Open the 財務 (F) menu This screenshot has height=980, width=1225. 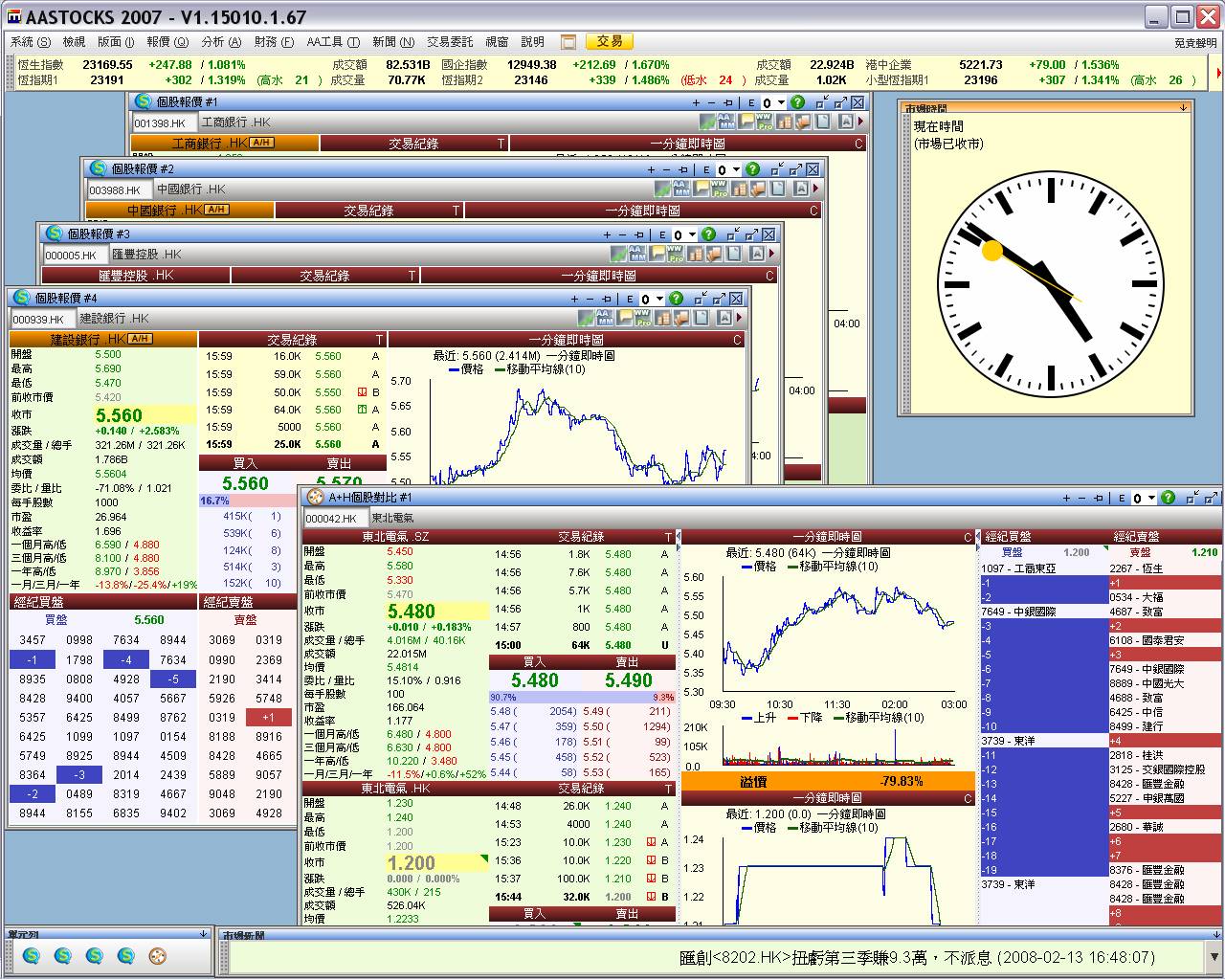(x=274, y=42)
